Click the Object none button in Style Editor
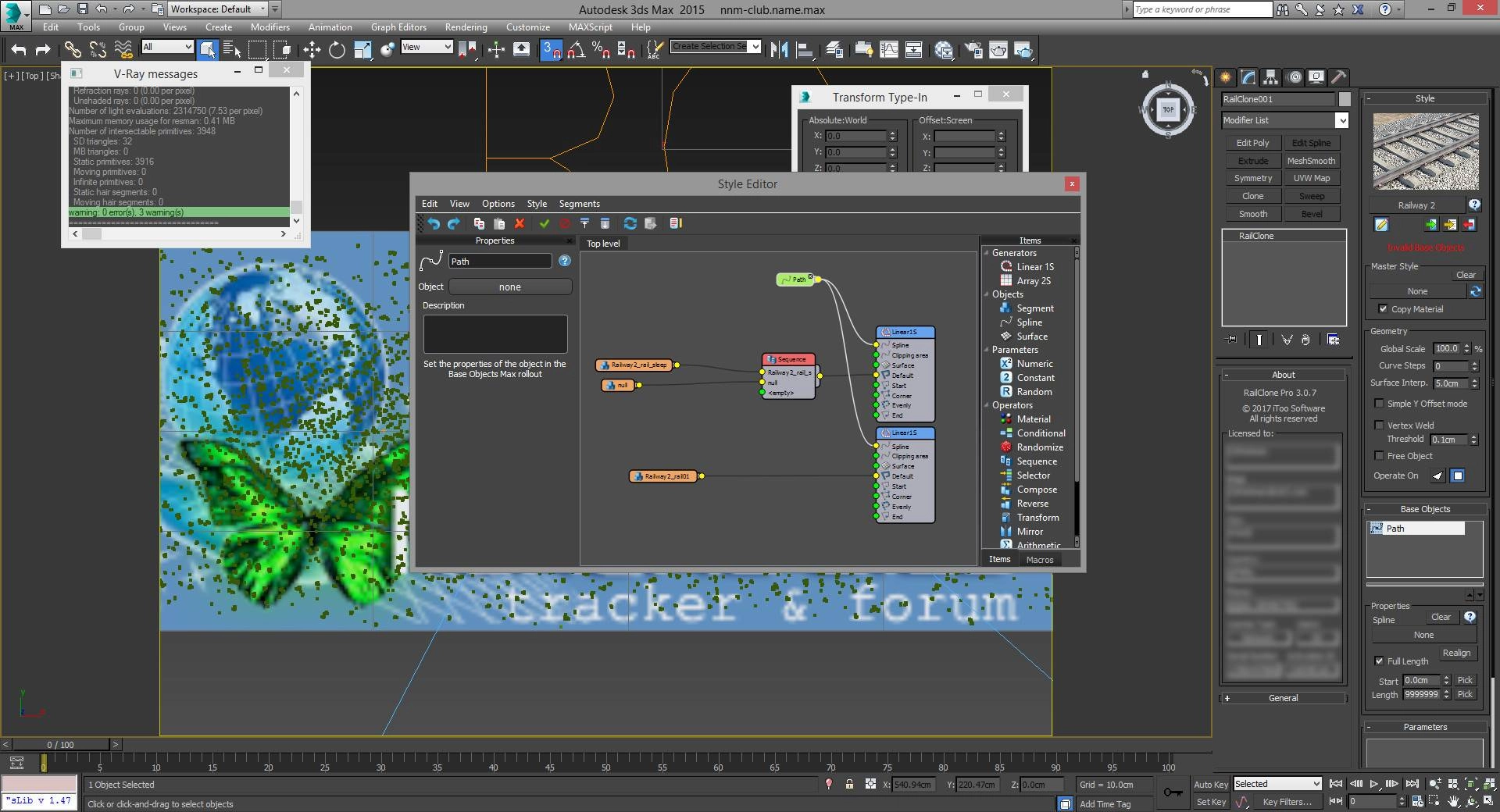This screenshot has height=812, width=1500. (x=510, y=287)
